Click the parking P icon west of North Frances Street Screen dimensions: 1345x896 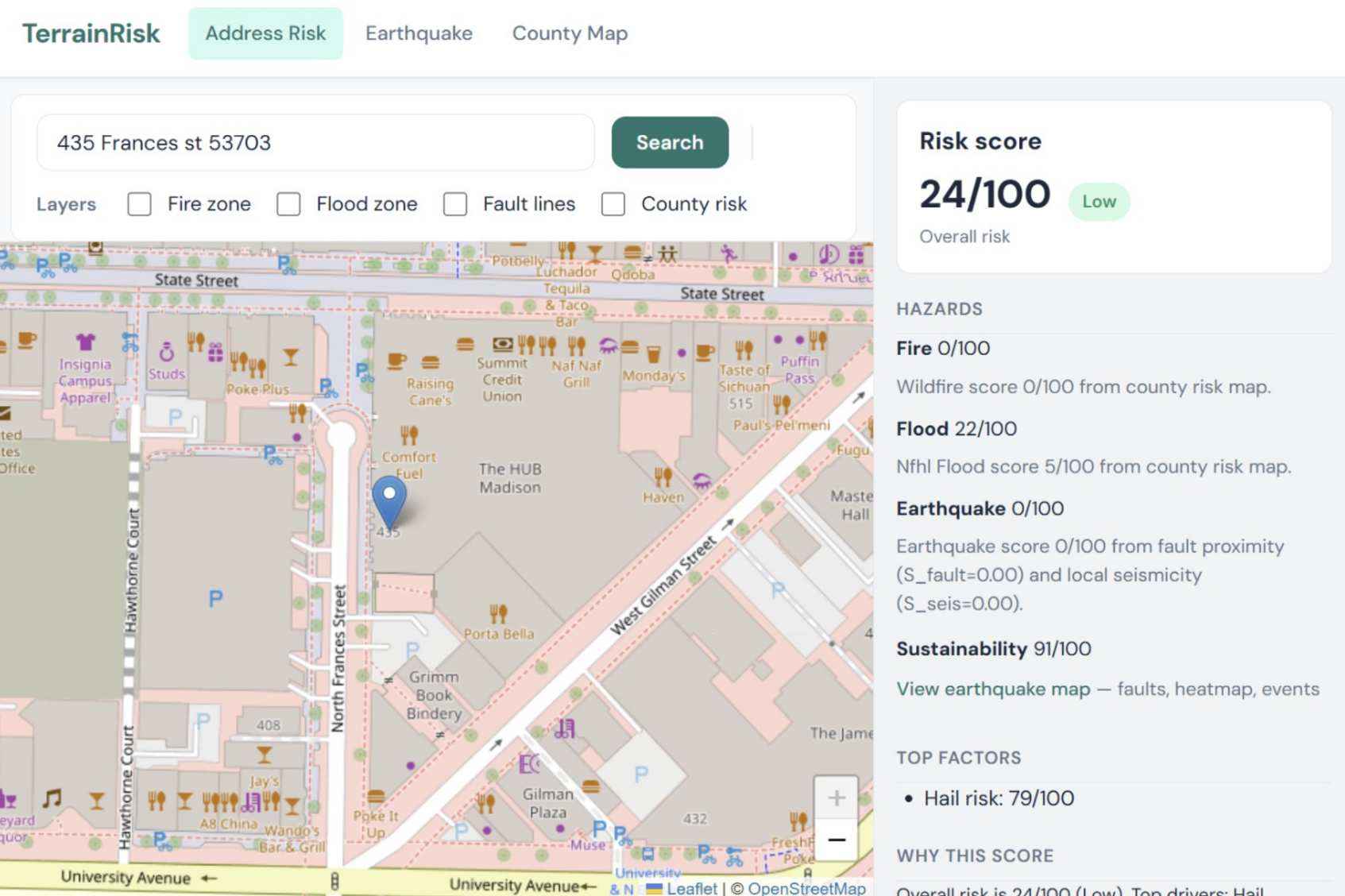click(x=215, y=598)
